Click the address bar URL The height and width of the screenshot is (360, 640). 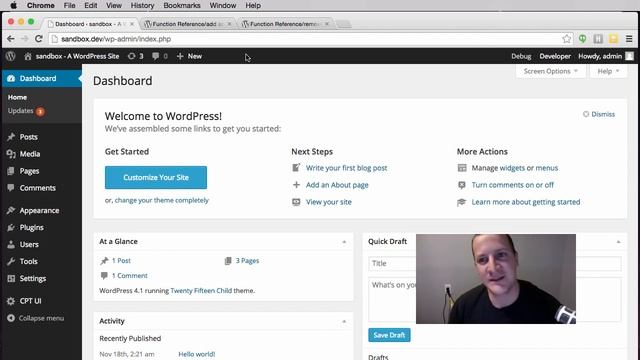(116, 39)
